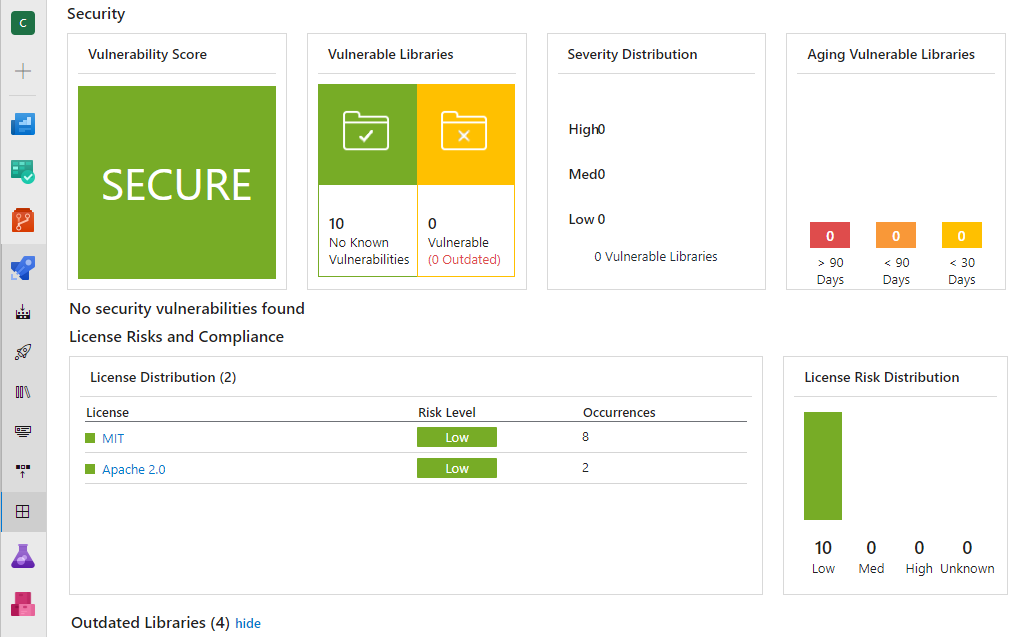Click the red 0 badge above 90 Days
This screenshot has height=637, width=1015.
coord(829,234)
